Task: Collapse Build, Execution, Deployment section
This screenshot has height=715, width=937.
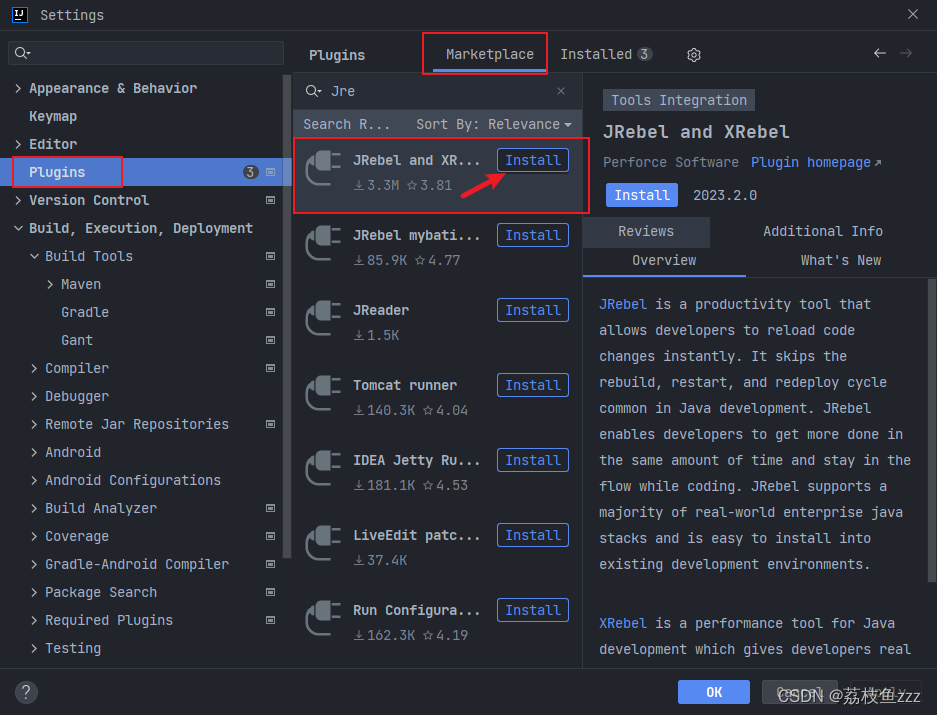Action: (18, 228)
